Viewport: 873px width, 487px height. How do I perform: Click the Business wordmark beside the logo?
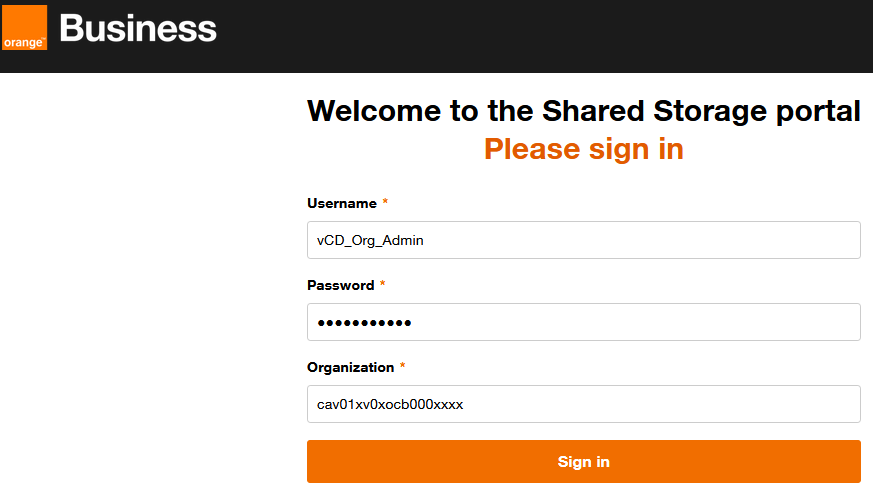coord(138,29)
